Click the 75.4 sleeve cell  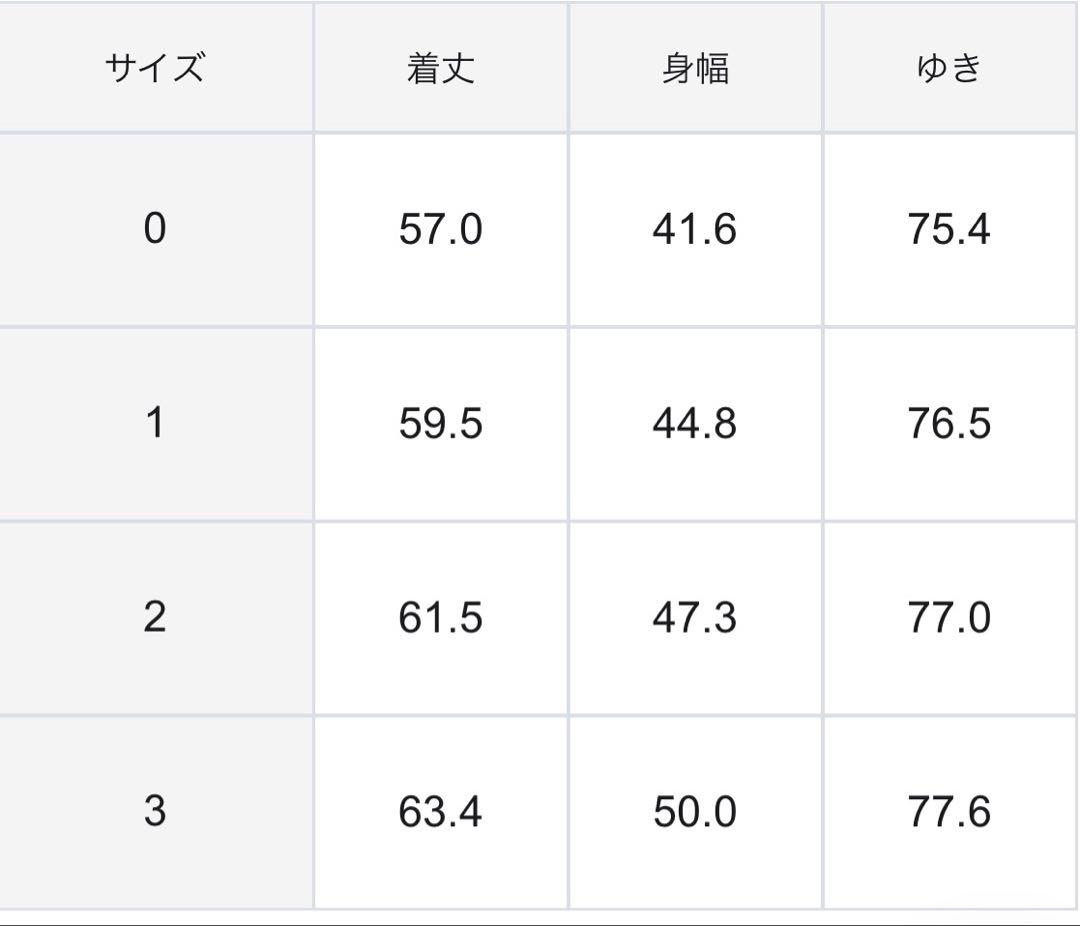click(x=949, y=230)
